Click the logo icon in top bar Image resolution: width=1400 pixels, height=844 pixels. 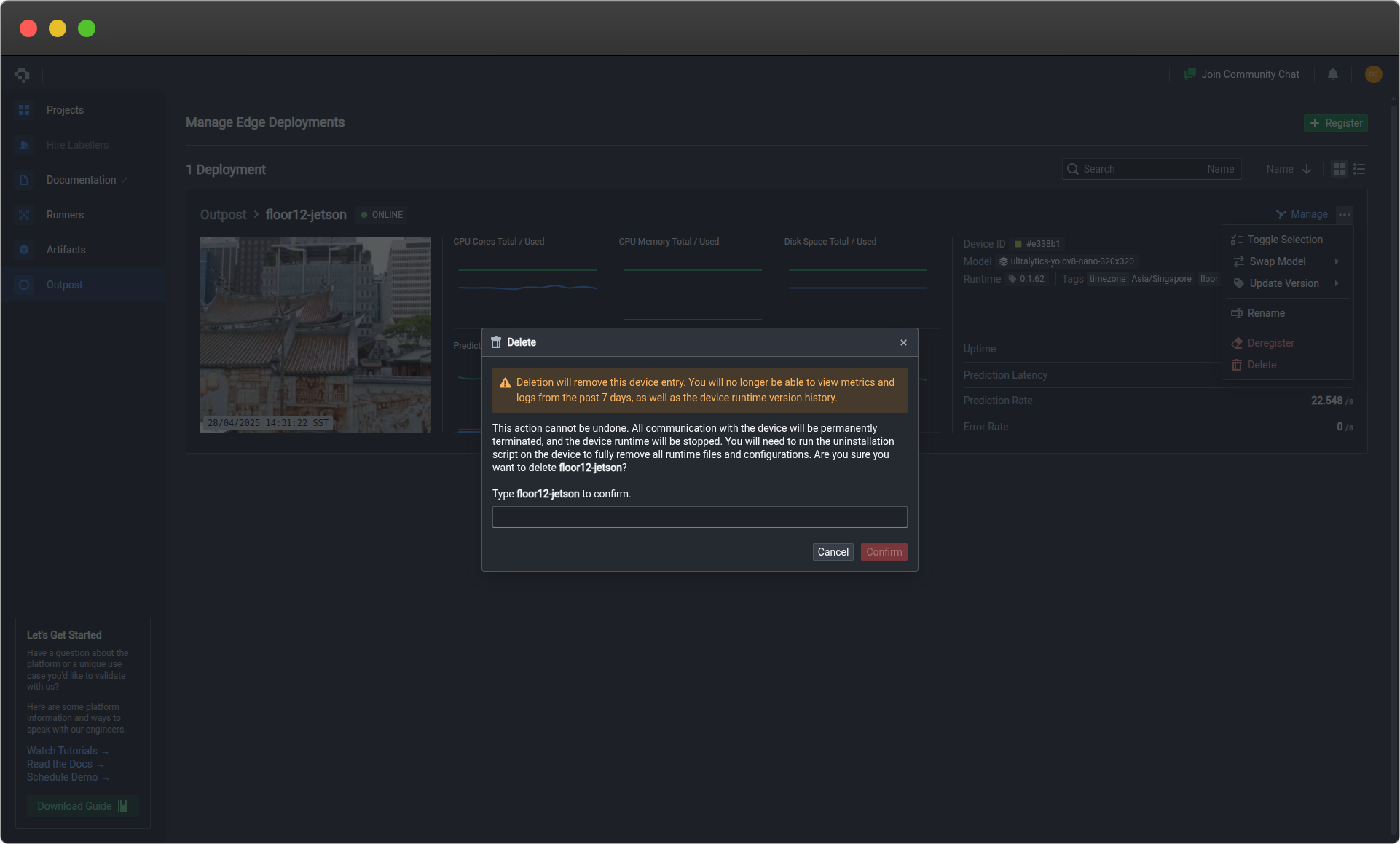tap(22, 74)
